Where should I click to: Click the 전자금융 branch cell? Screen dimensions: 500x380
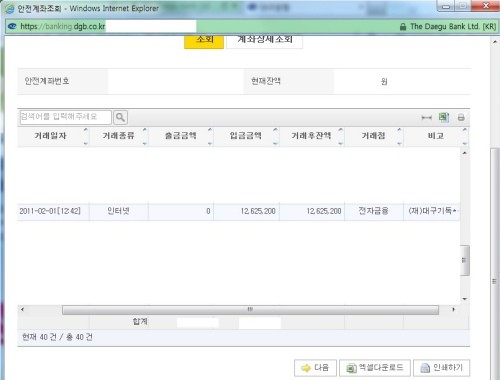click(374, 211)
